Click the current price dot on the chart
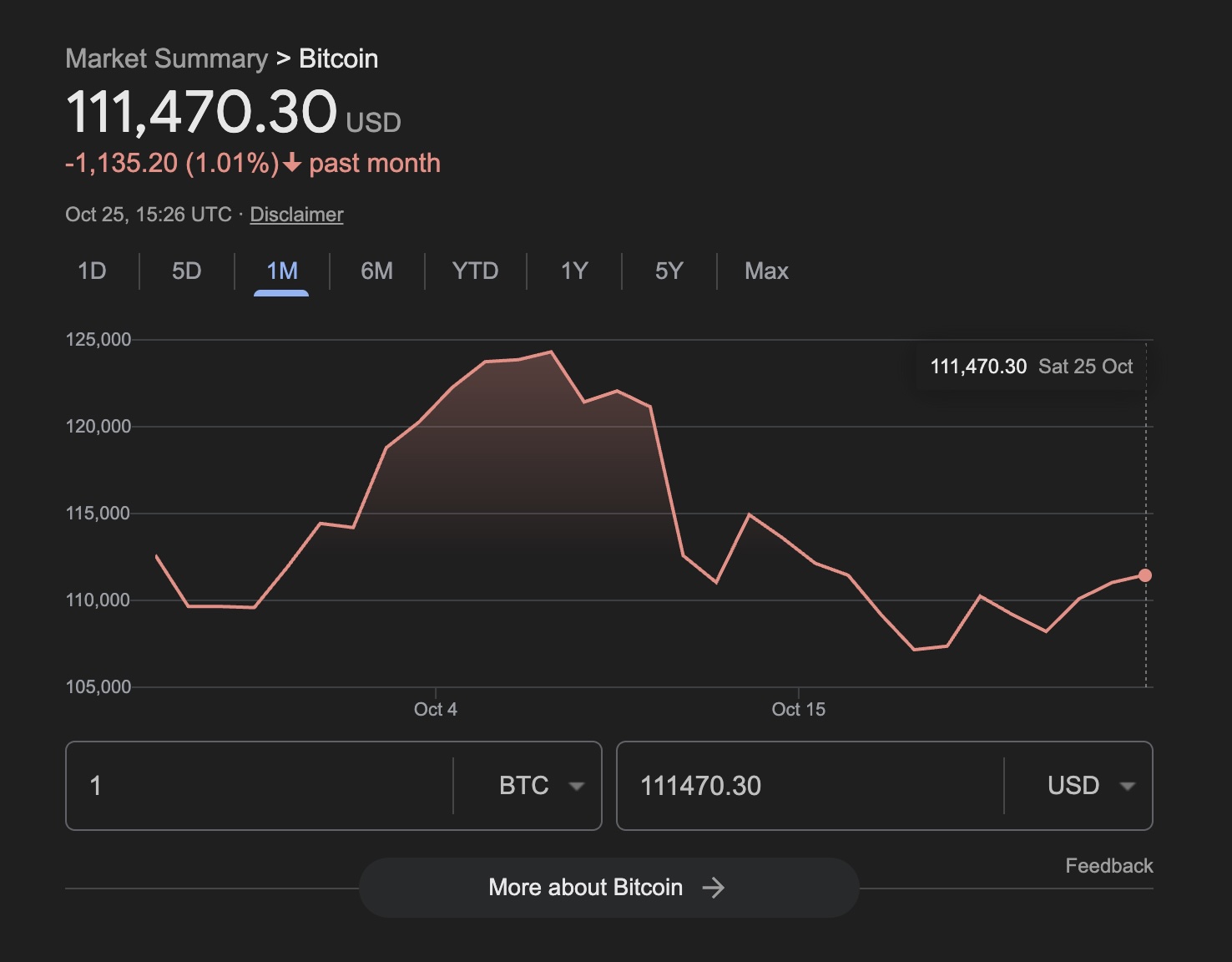Image resolution: width=1232 pixels, height=962 pixels. click(1145, 575)
